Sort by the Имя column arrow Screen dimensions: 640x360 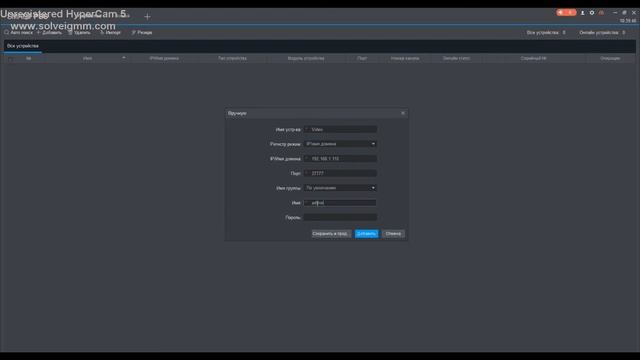coord(124,58)
